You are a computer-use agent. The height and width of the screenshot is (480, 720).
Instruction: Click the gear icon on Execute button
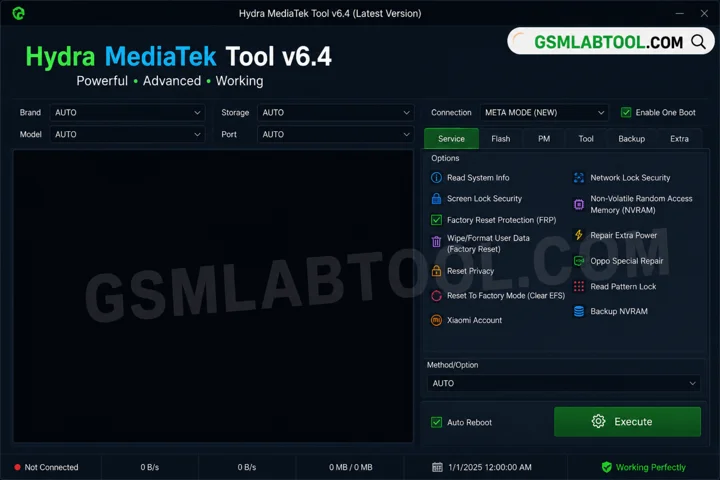[x=598, y=421]
